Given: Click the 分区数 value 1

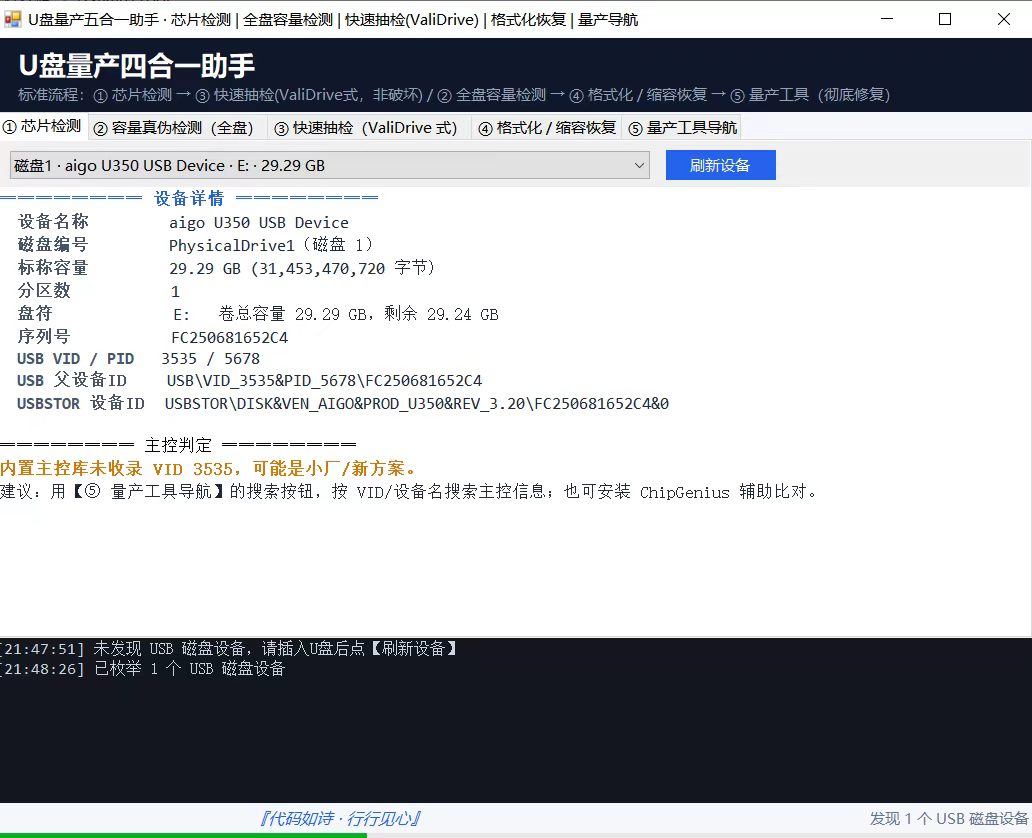Looking at the screenshot, I should pos(175,291).
